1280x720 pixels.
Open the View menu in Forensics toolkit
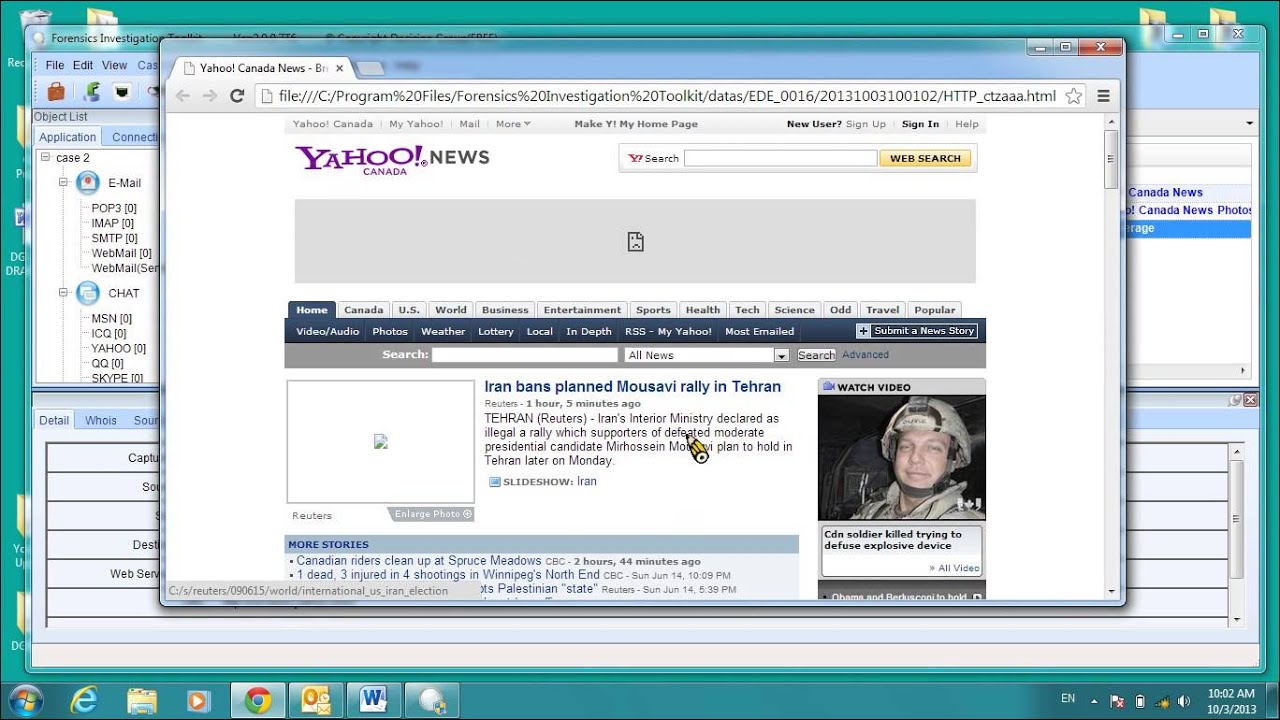[x=114, y=65]
